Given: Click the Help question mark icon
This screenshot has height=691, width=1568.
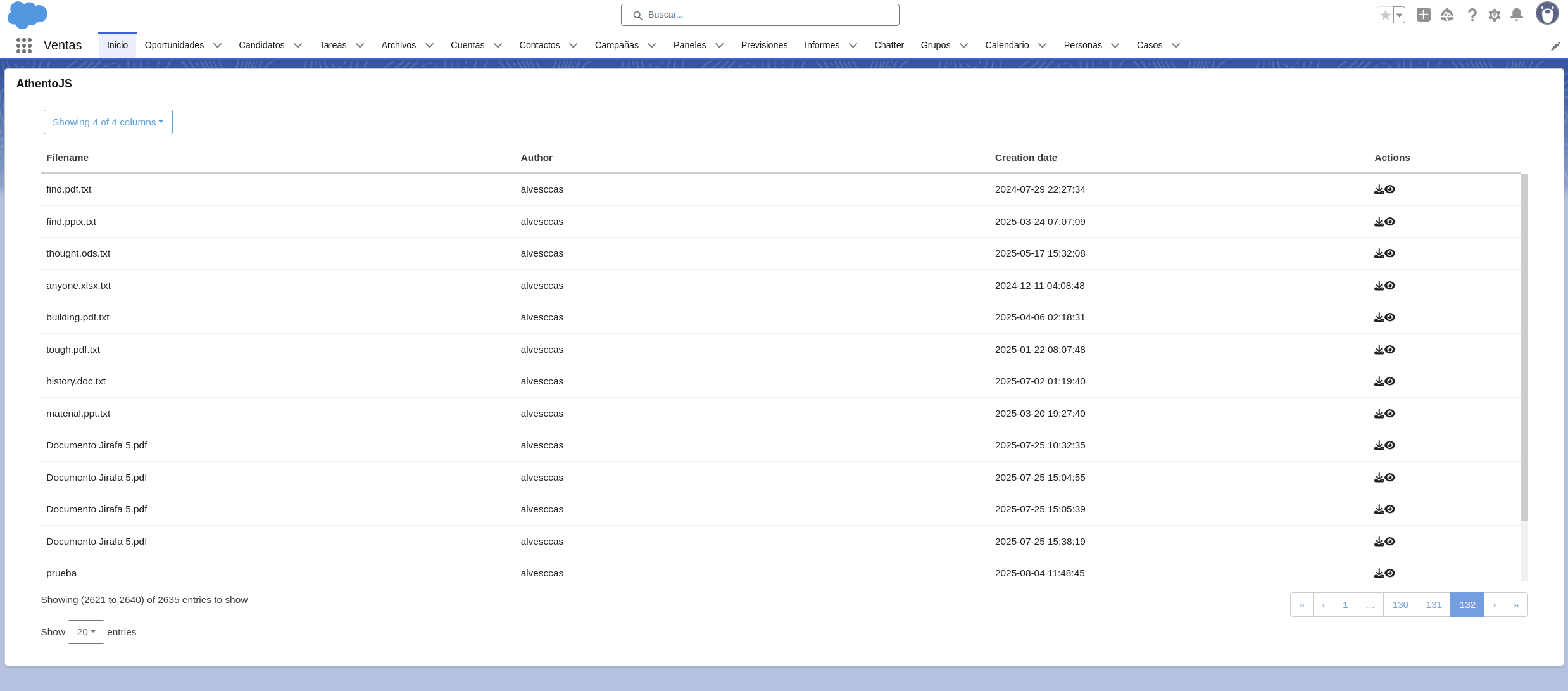Looking at the screenshot, I should coord(1472,15).
